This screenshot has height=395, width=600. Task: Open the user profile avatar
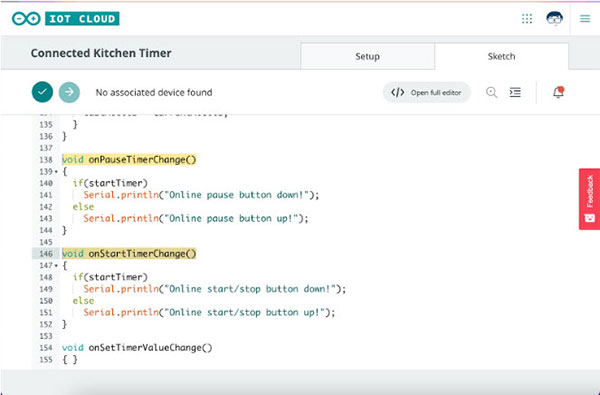point(554,18)
